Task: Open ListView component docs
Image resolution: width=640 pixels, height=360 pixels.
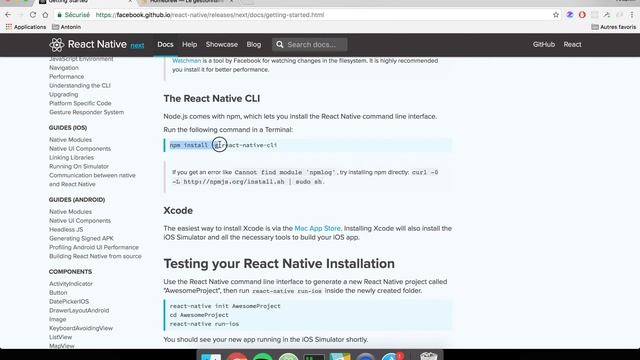Action: click(60, 337)
